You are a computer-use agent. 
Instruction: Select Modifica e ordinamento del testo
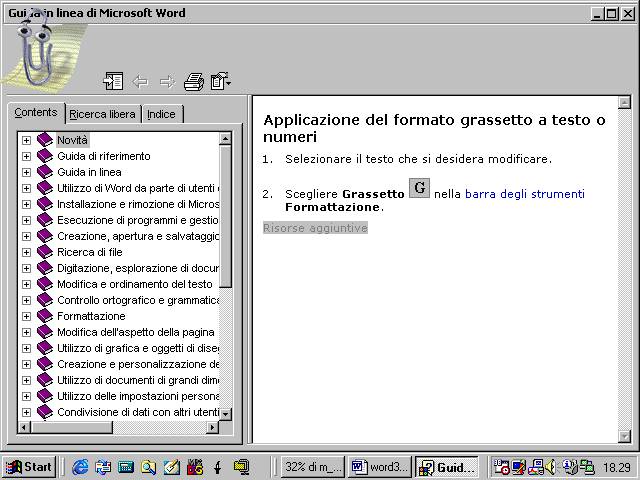click(135, 284)
